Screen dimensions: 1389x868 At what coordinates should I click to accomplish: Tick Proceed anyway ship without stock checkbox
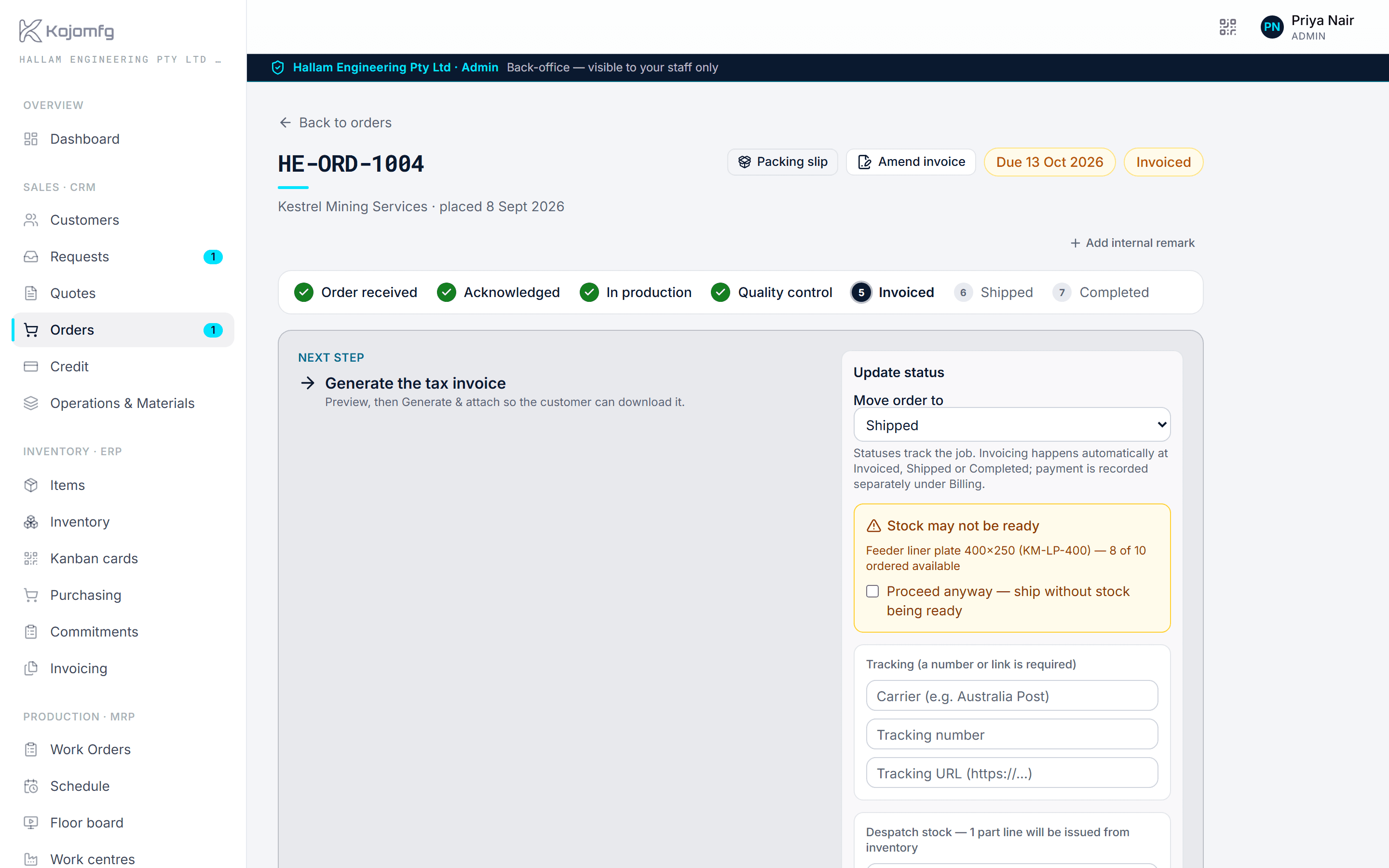pos(872,591)
